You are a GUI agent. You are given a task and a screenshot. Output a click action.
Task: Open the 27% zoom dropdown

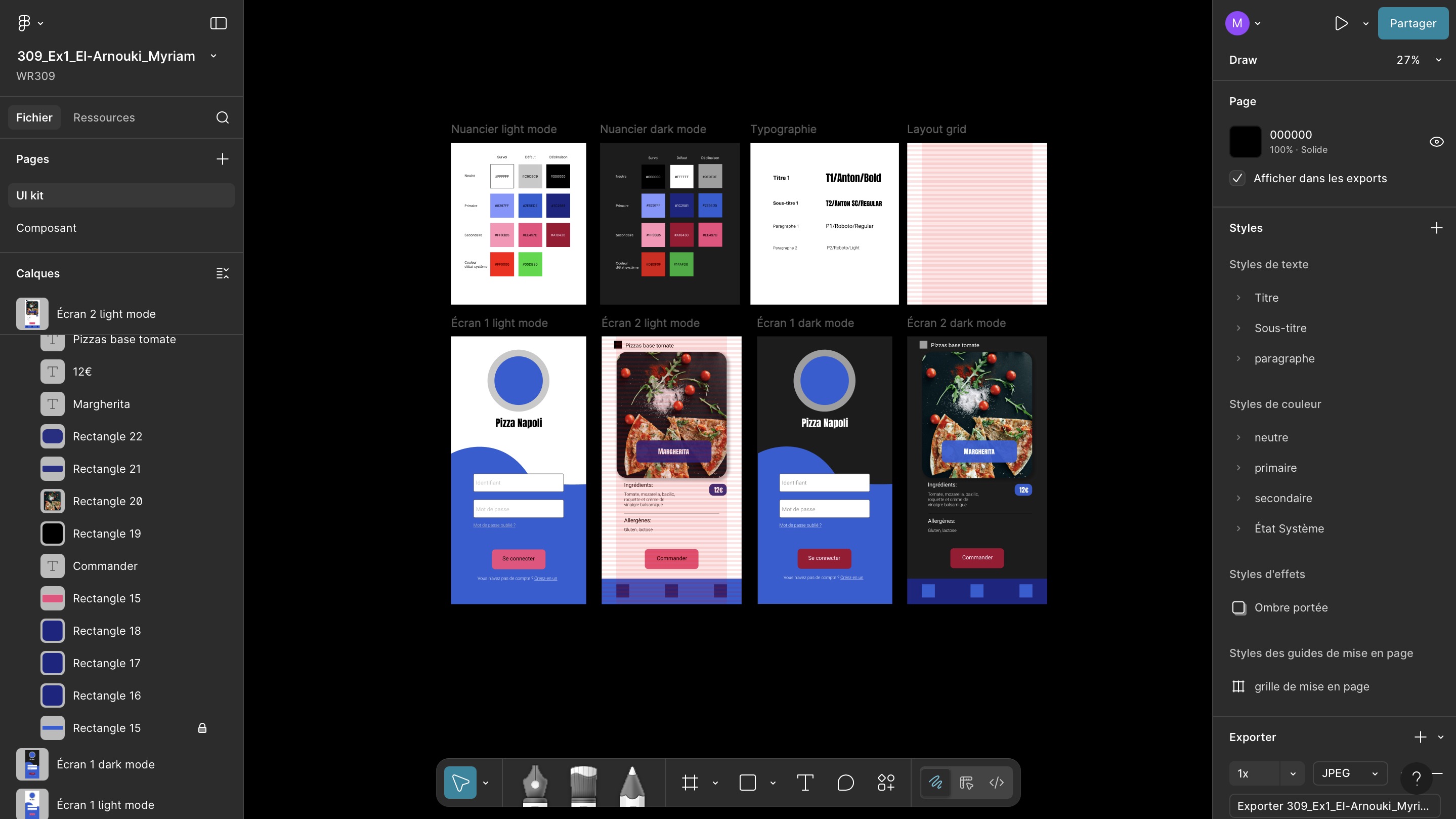pyautogui.click(x=1418, y=59)
